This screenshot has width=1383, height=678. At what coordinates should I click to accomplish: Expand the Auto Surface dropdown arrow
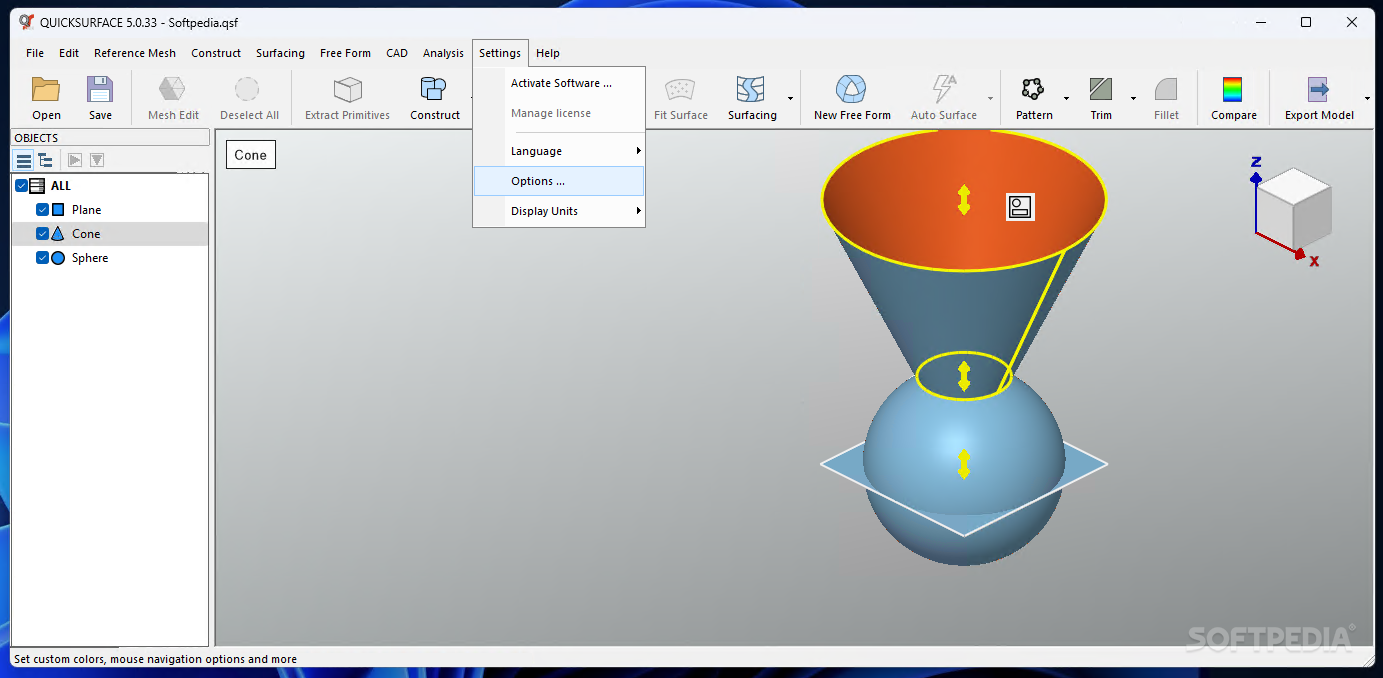(991, 98)
